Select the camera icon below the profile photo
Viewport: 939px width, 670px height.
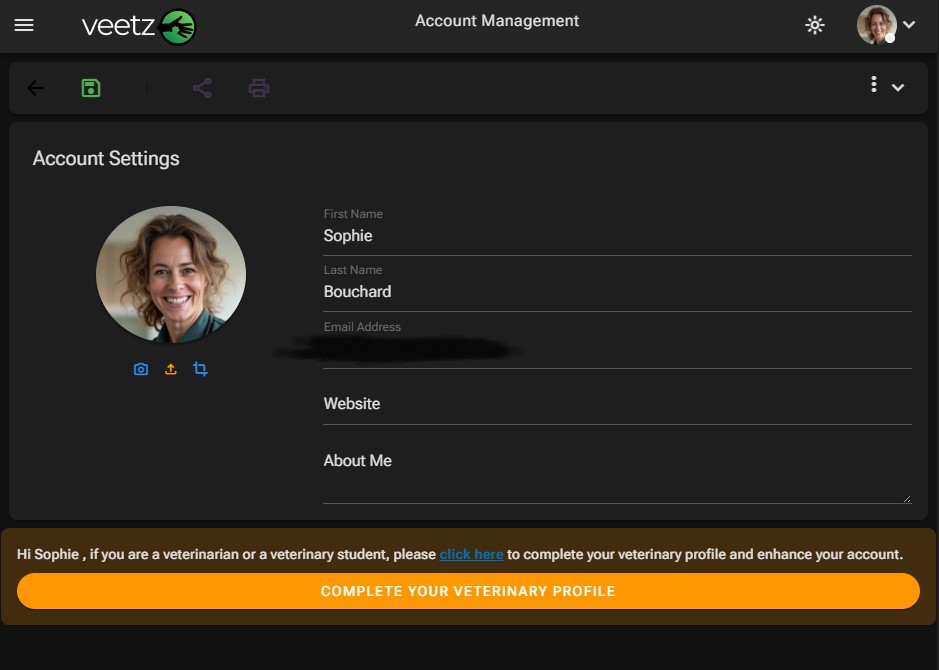click(141, 369)
